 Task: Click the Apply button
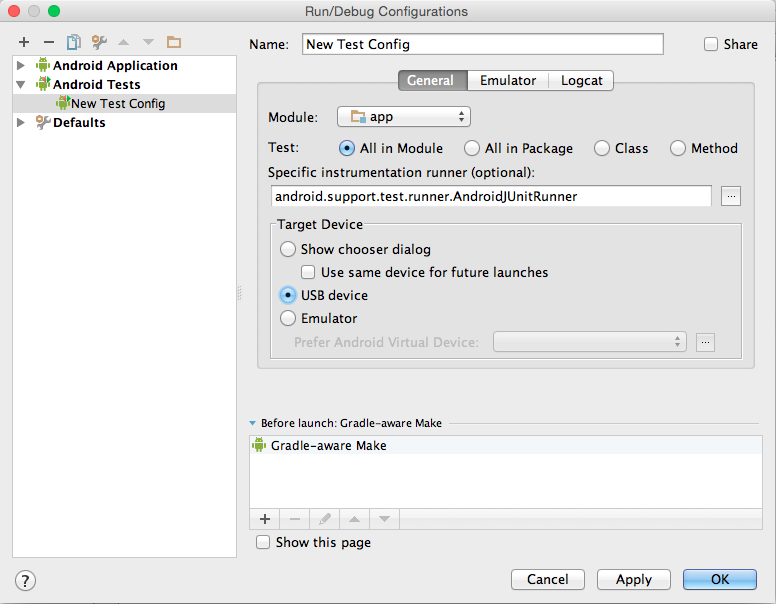pos(634,580)
